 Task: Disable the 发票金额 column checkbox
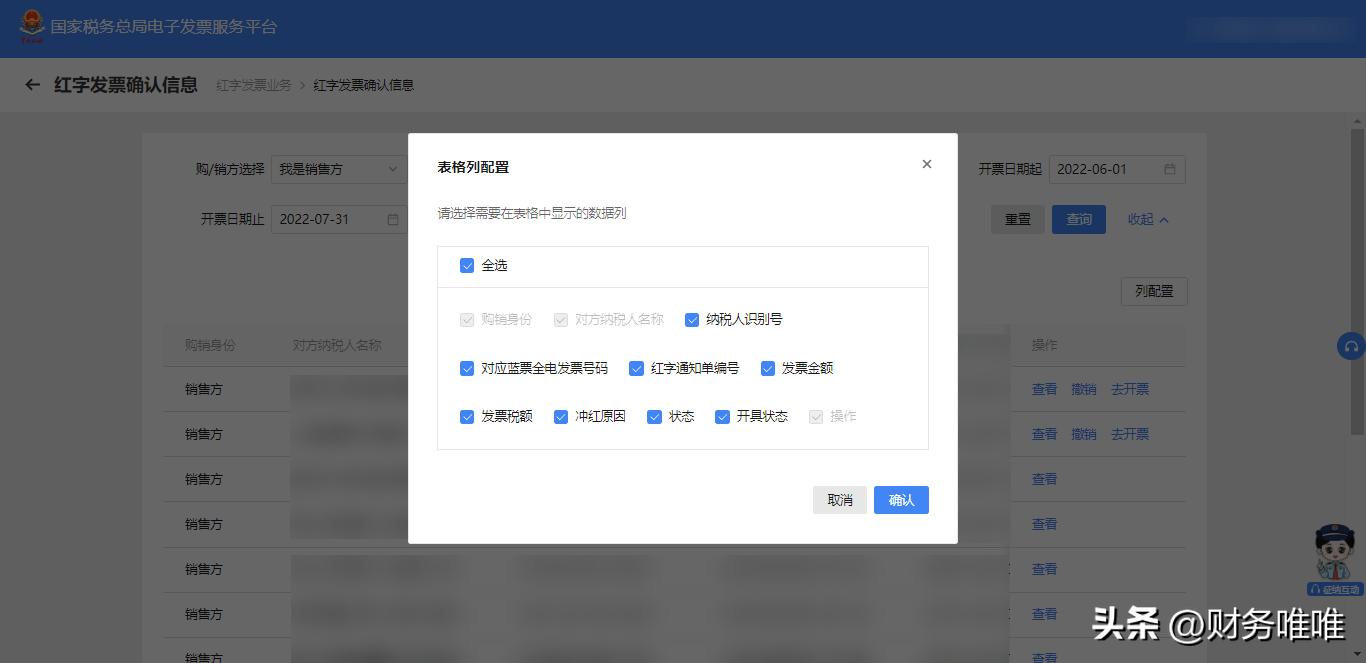[x=767, y=368]
